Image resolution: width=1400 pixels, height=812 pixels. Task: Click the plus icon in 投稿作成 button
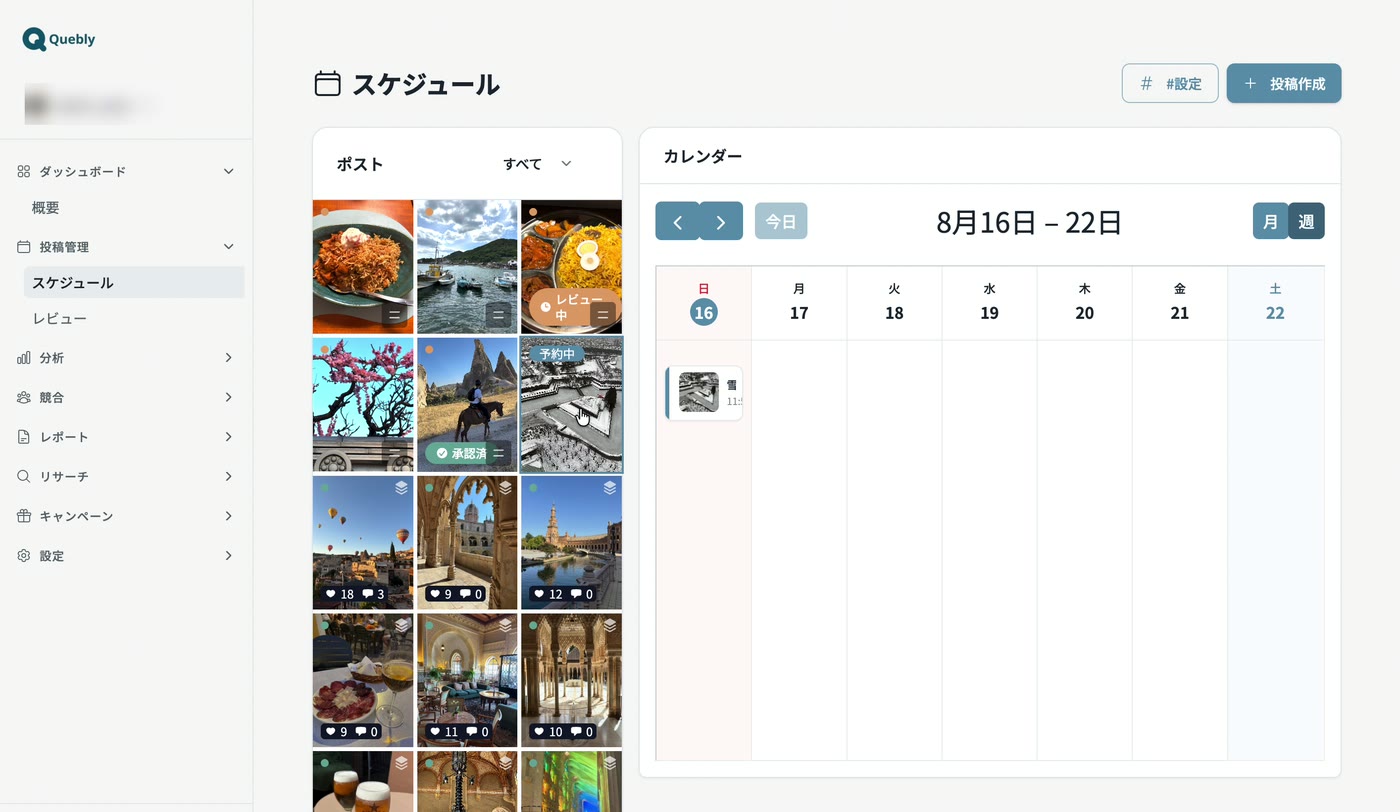[x=1250, y=84]
